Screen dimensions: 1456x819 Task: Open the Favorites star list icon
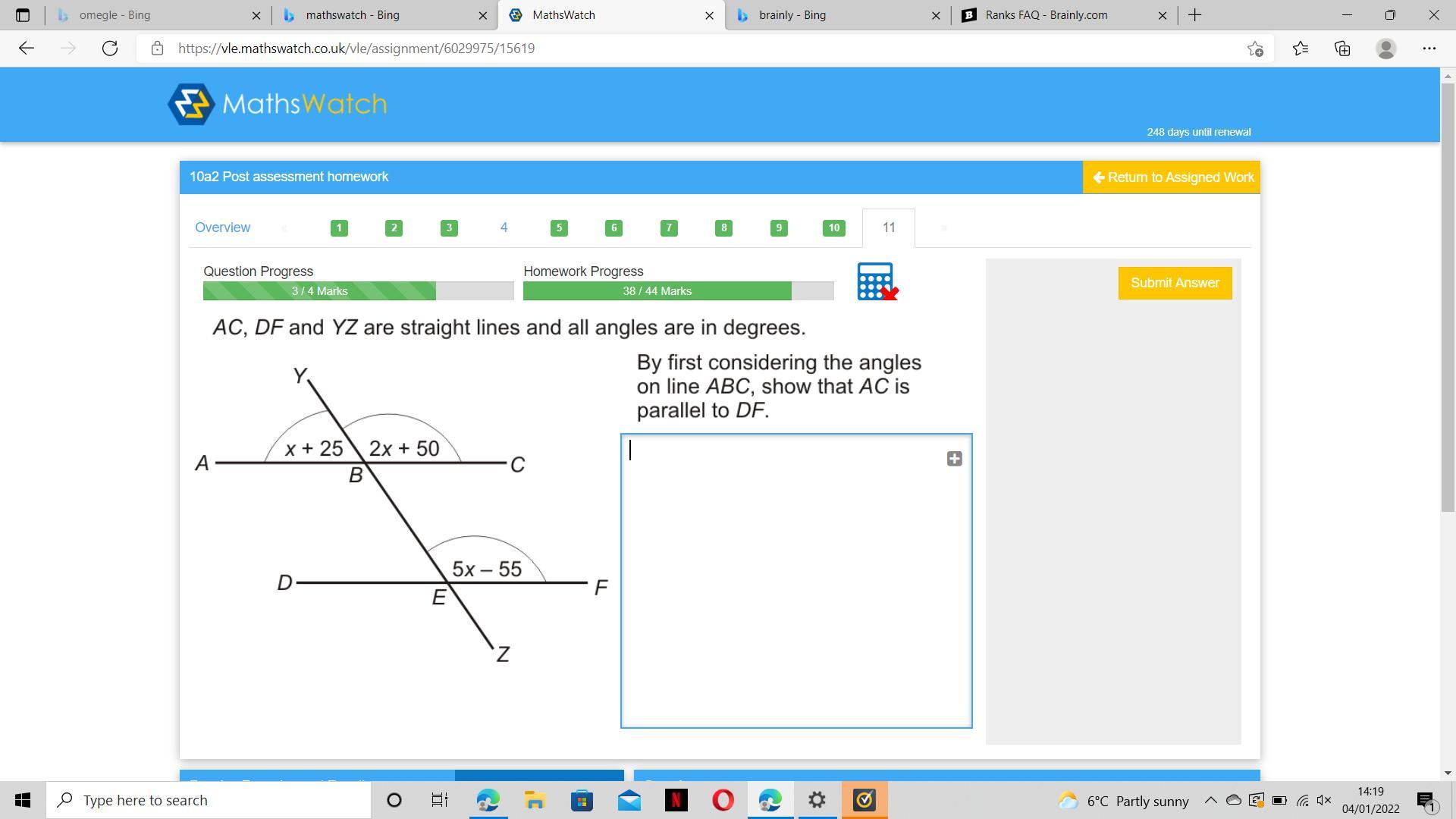coord(1301,49)
